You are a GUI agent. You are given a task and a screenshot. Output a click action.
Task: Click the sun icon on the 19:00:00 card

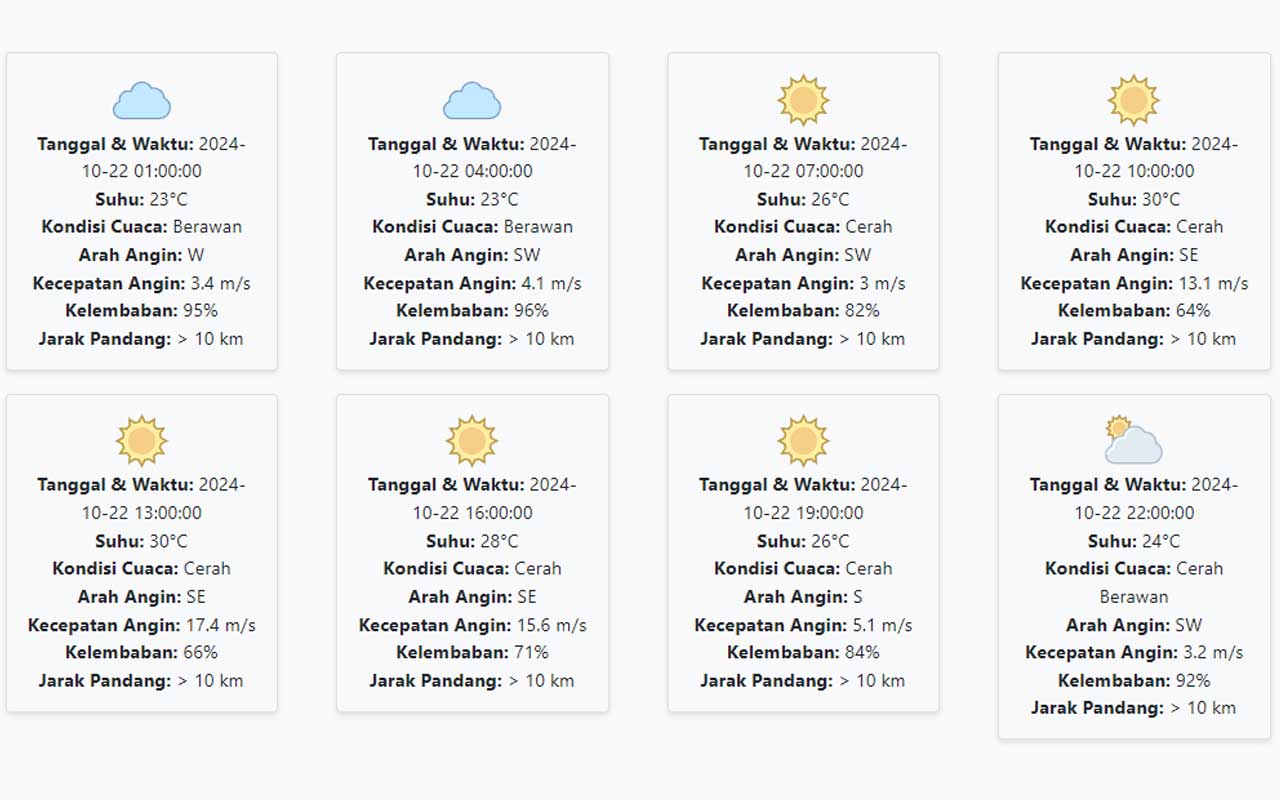[803, 441]
